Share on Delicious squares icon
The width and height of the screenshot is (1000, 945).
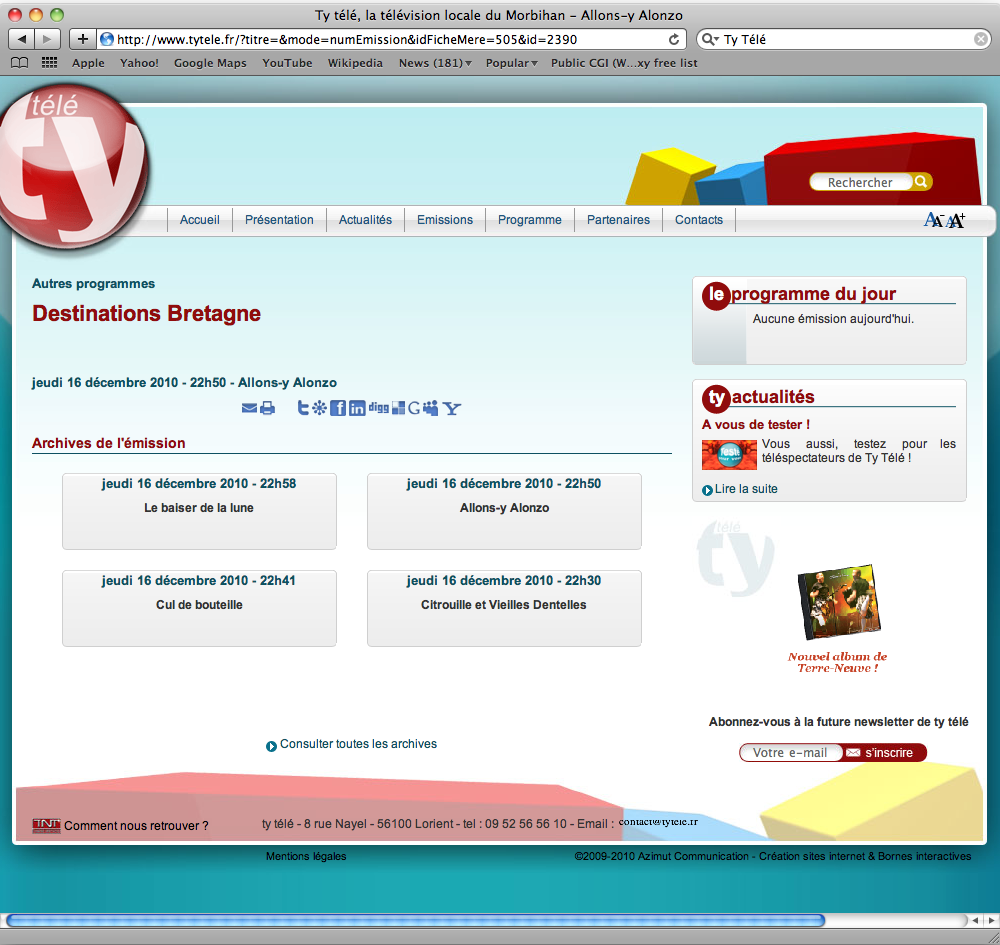click(x=399, y=408)
